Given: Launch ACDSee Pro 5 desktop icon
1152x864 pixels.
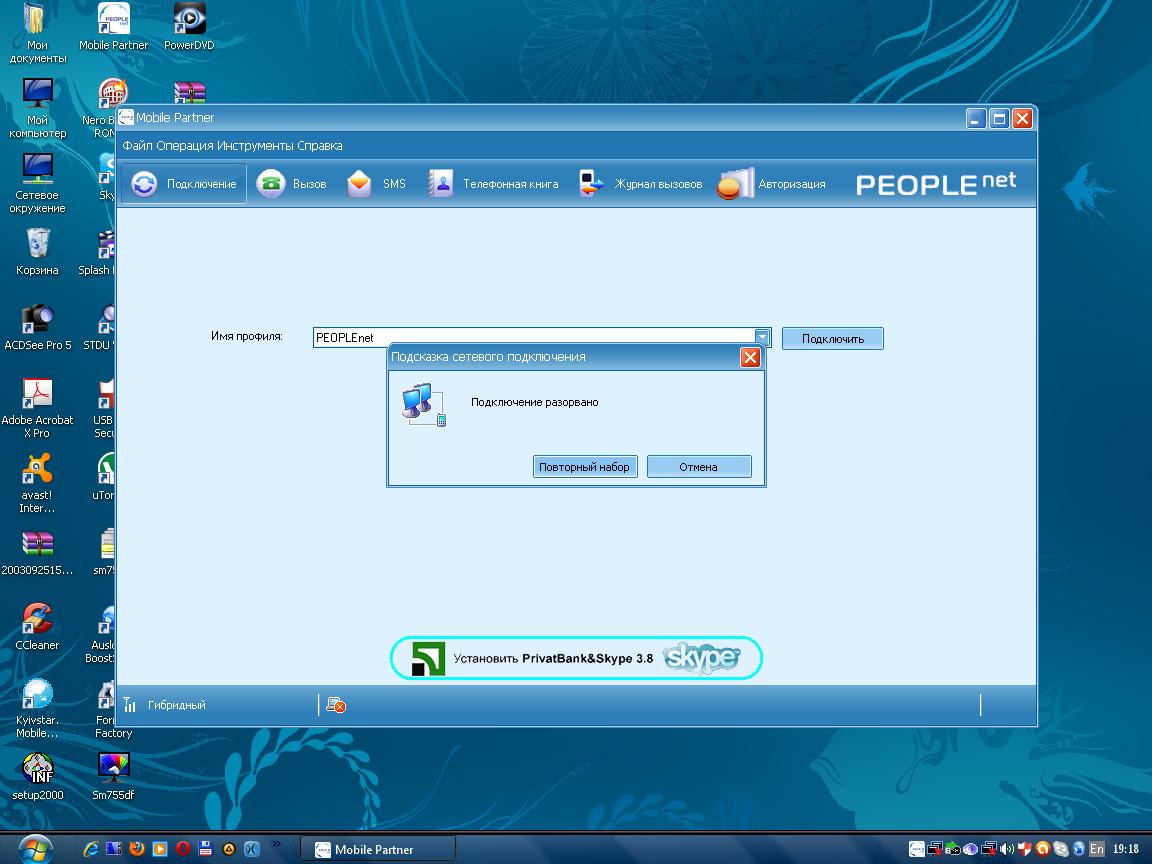Looking at the screenshot, I should click(37, 327).
